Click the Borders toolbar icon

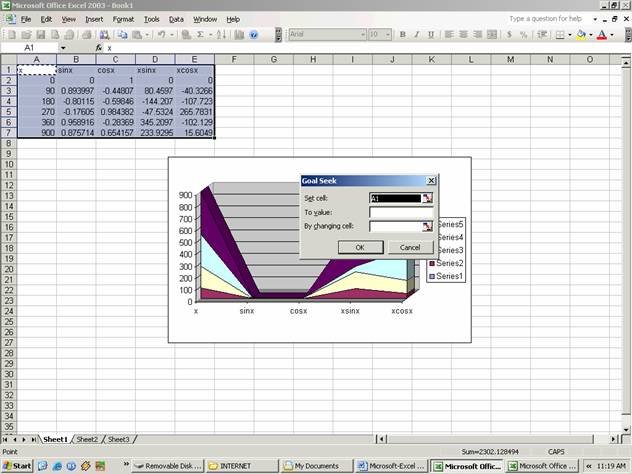560,35
